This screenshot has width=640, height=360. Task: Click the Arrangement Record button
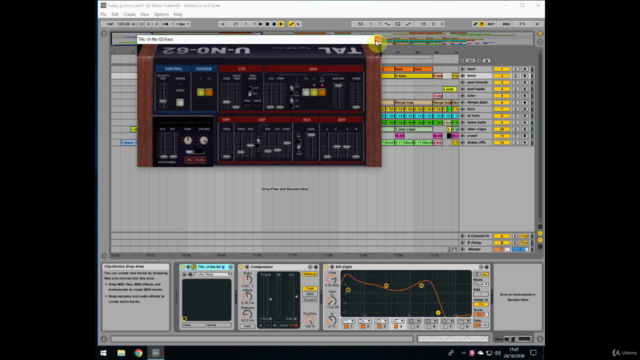pyautogui.click(x=274, y=24)
